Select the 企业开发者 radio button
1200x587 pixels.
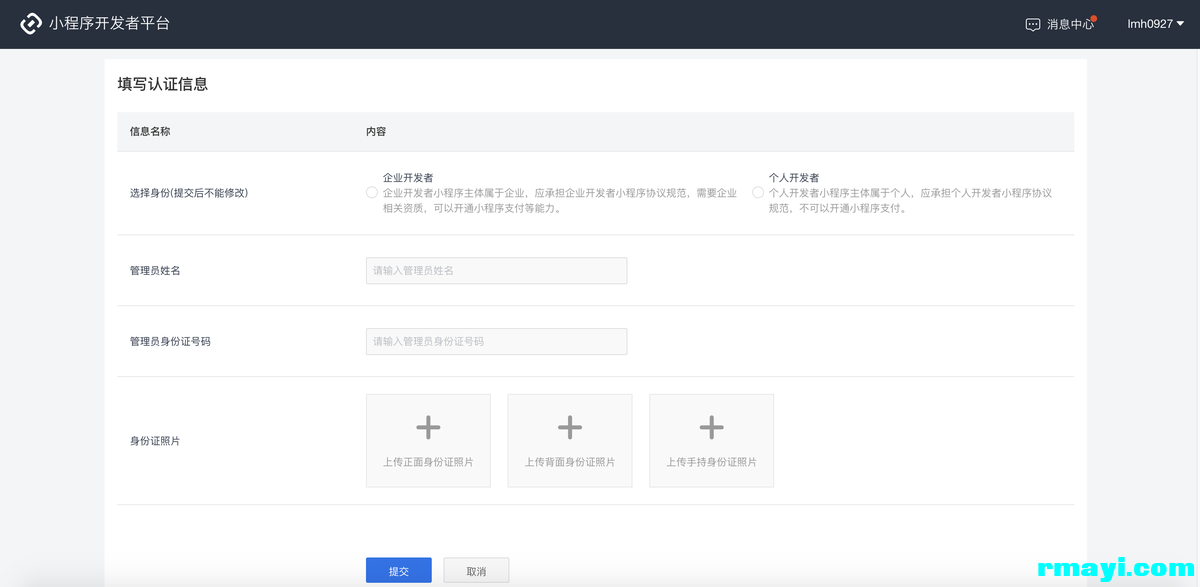[372, 192]
